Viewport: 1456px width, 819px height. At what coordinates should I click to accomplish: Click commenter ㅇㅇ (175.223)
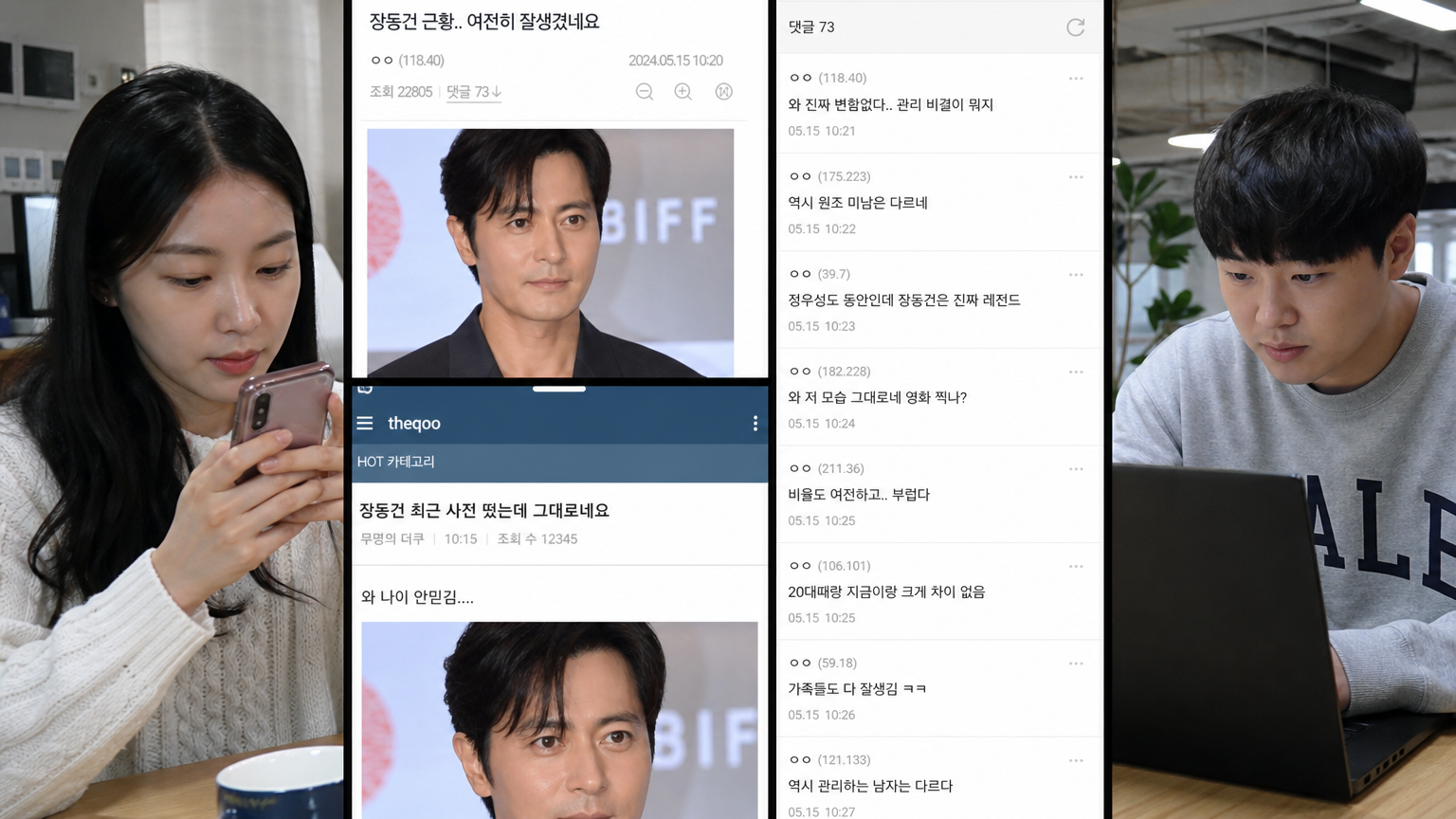829,176
